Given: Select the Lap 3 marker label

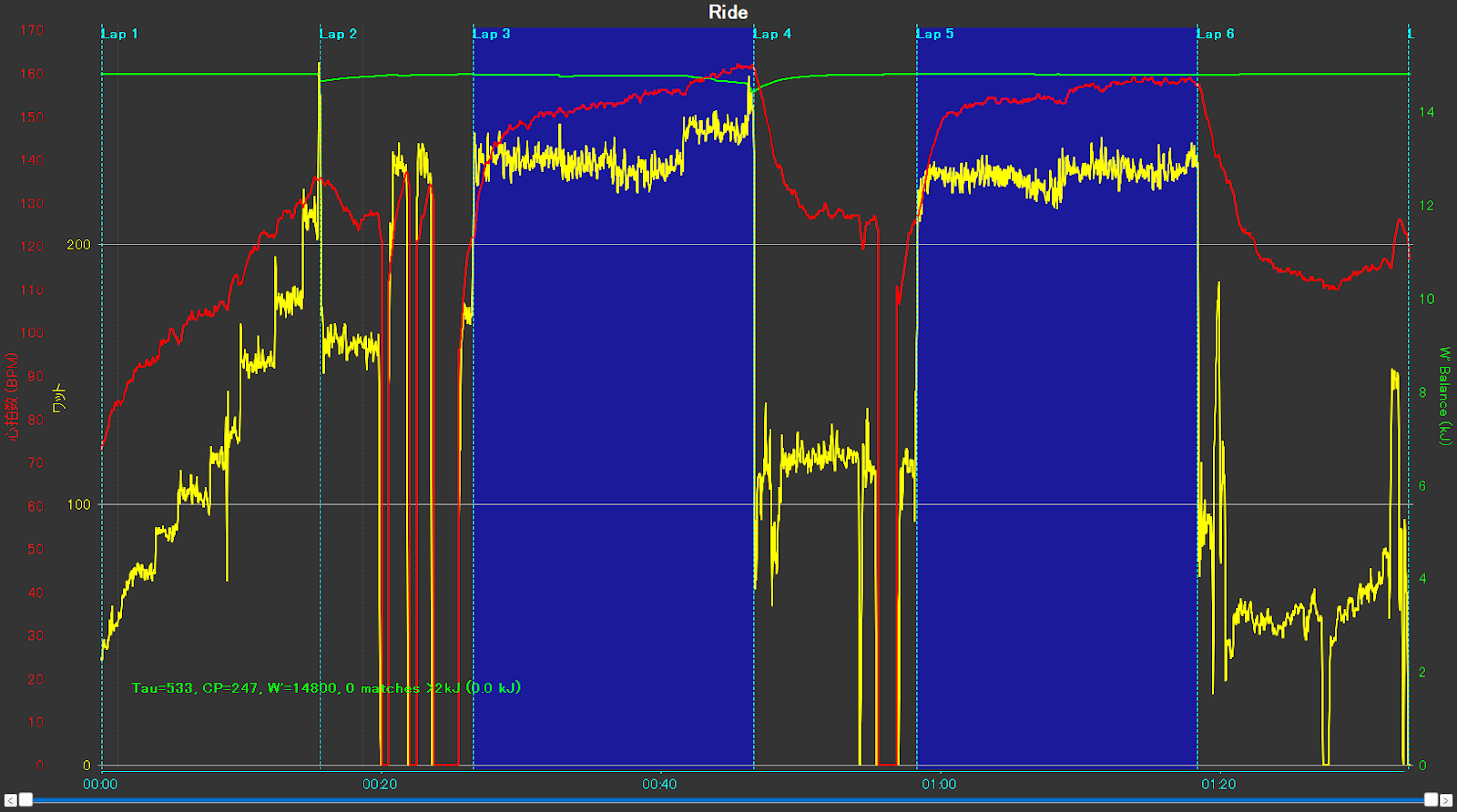Looking at the screenshot, I should tap(492, 34).
